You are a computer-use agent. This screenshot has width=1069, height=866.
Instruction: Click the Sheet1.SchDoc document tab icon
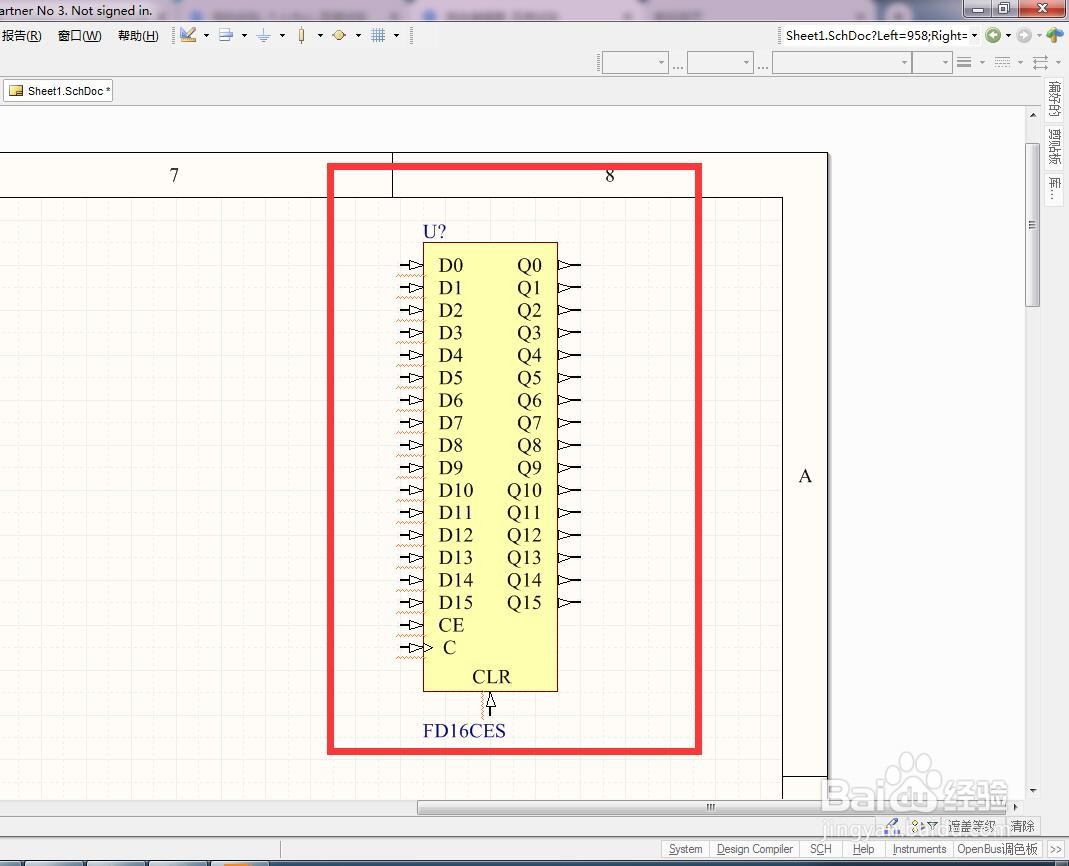(x=16, y=91)
